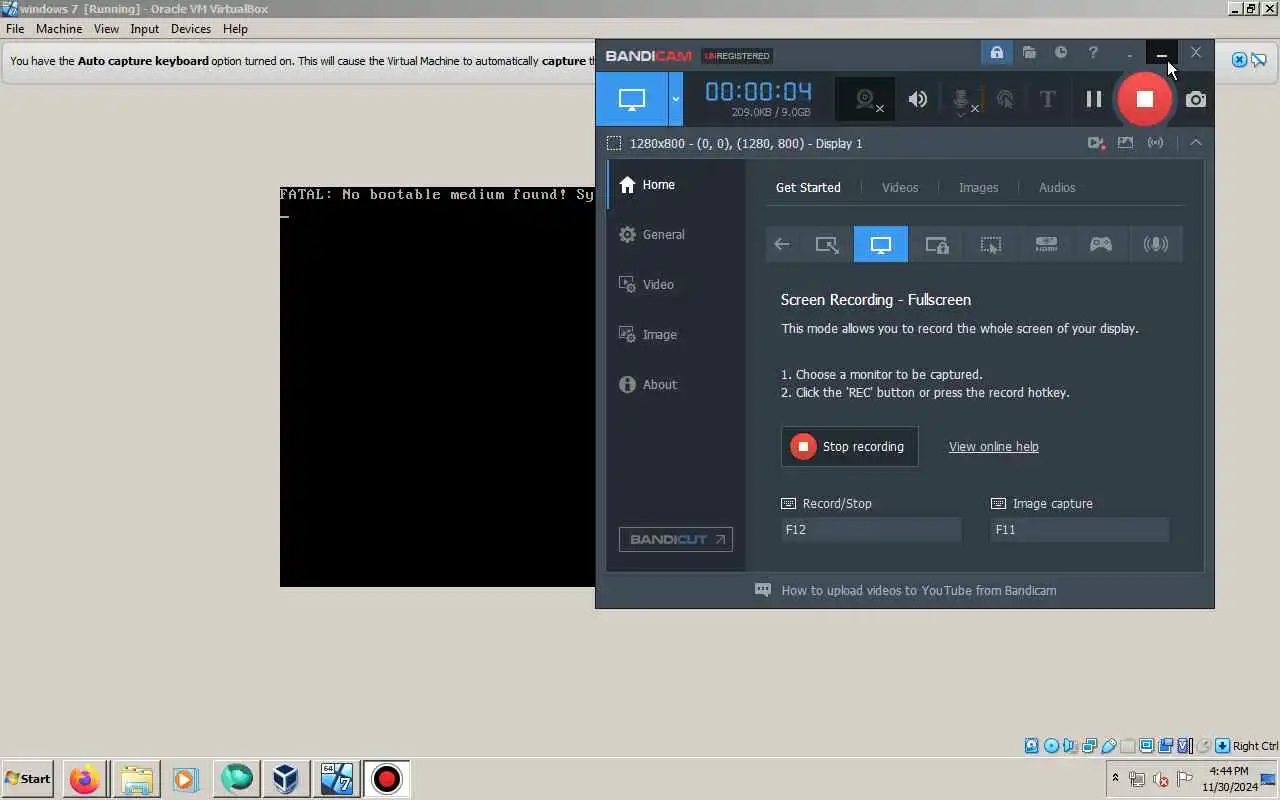Open the How to upload videos to YouTube link
The width and height of the screenshot is (1280, 800).
pos(918,590)
